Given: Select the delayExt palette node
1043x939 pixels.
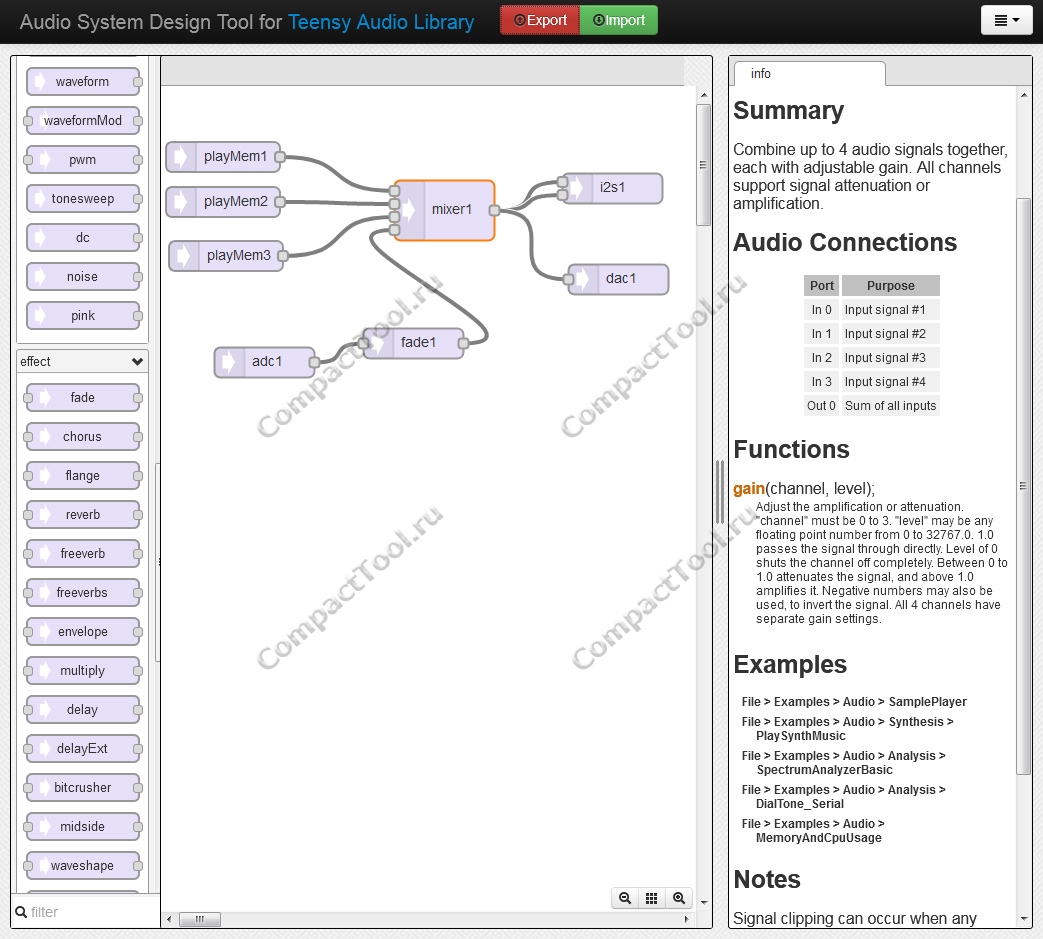Looking at the screenshot, I should click(x=83, y=749).
